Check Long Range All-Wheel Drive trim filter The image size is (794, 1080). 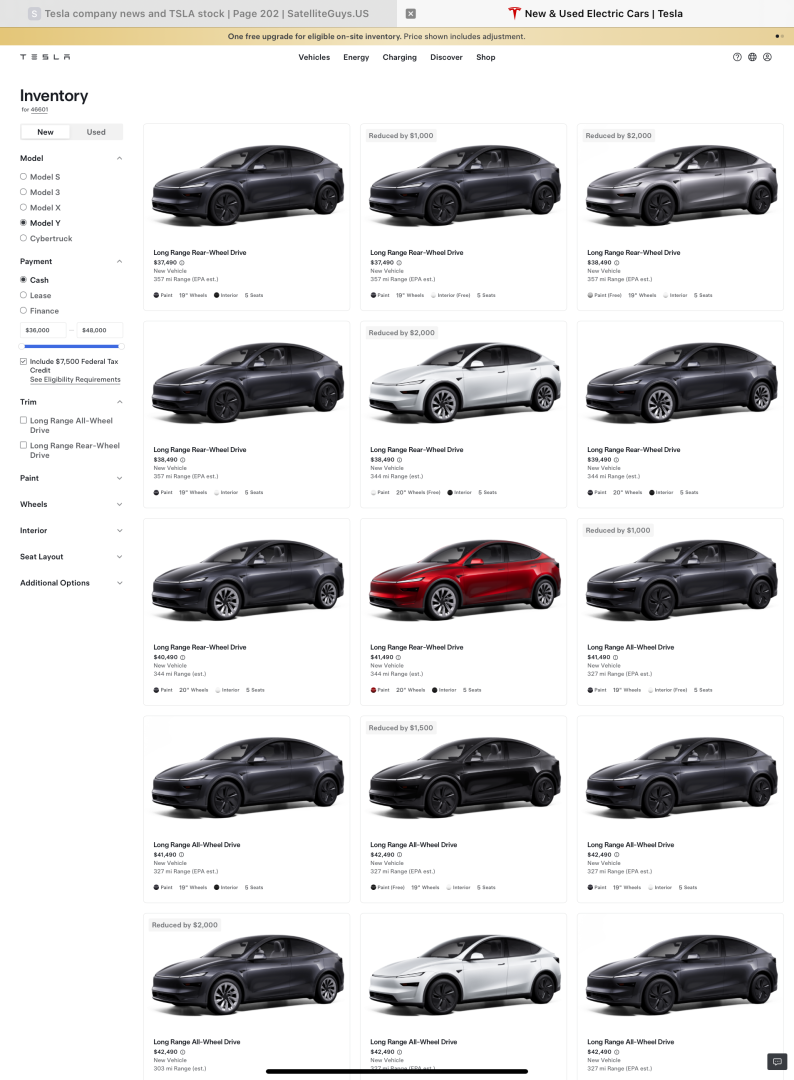(x=23, y=420)
